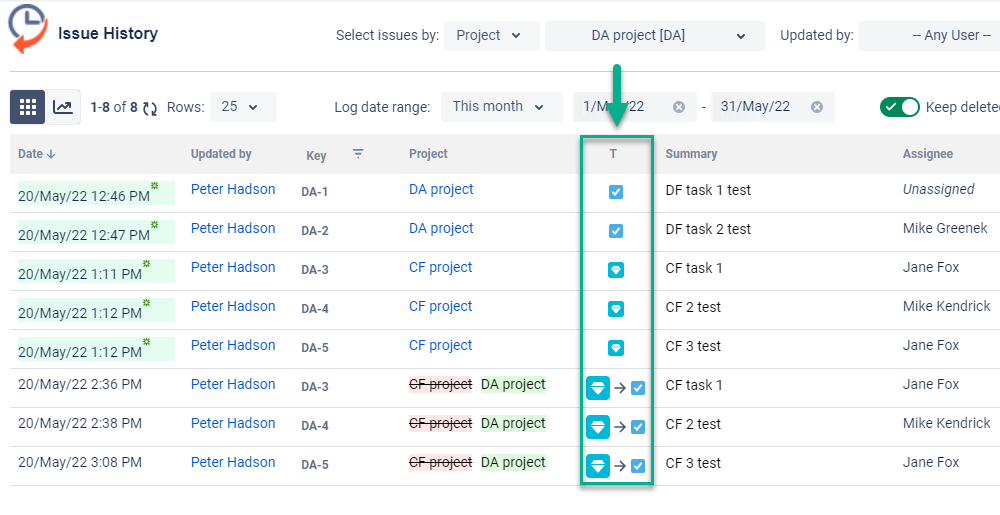Image resolution: width=1000 pixels, height=515 pixels.
Task: Toggle the Keep deleted switch
Action: (899, 106)
